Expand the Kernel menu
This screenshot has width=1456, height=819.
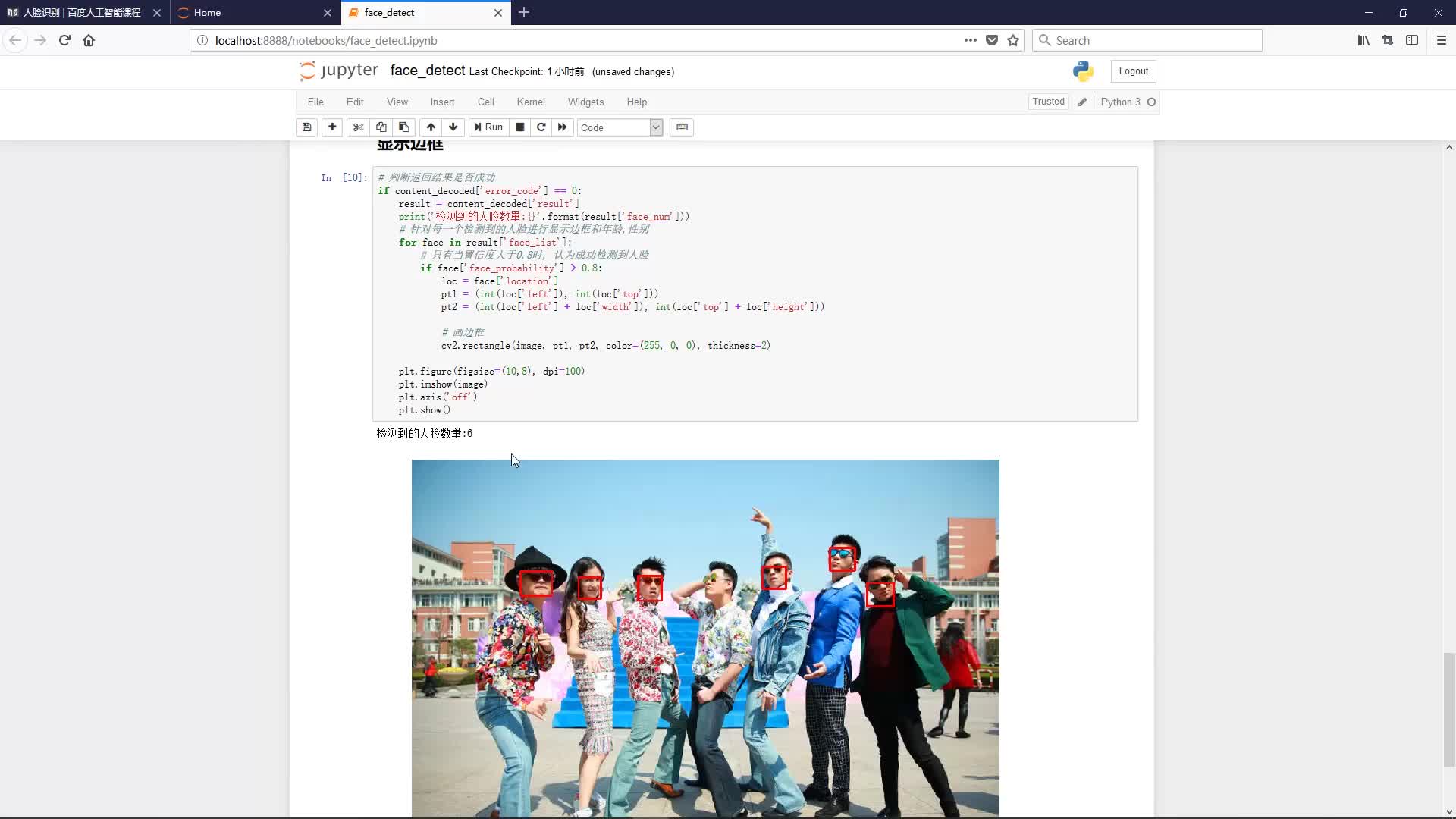(530, 101)
